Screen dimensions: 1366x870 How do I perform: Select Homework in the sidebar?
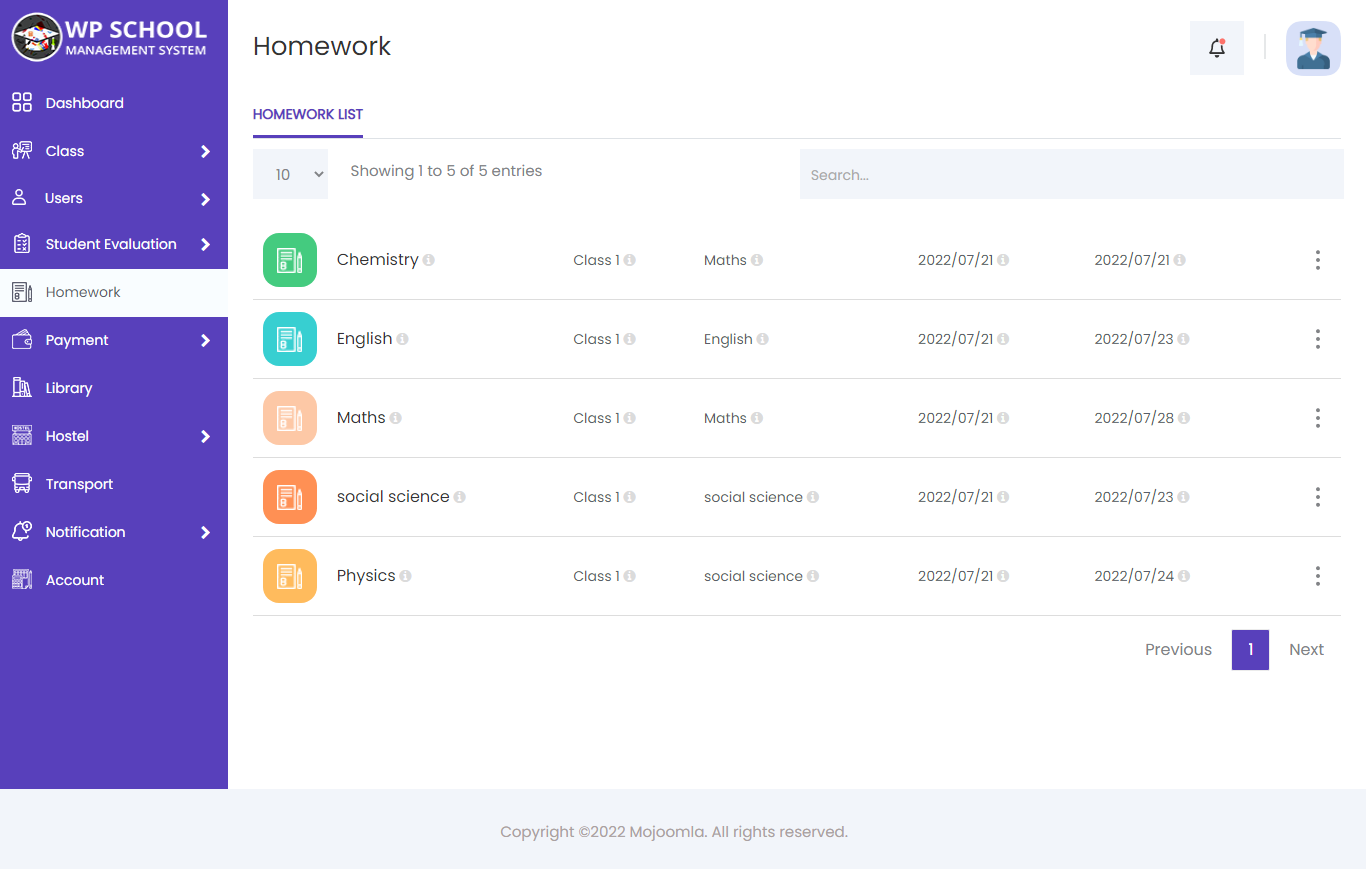click(x=114, y=292)
